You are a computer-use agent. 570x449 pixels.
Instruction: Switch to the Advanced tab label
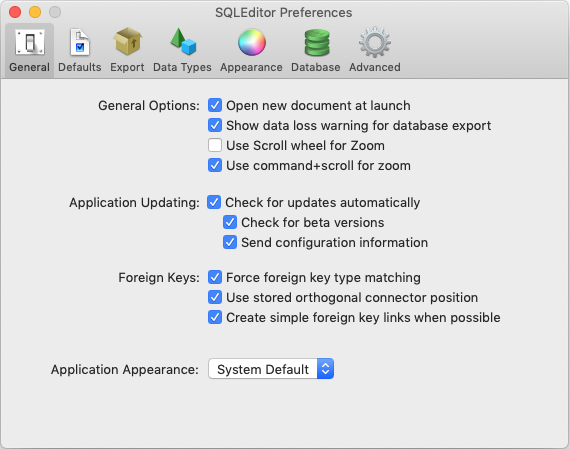(375, 67)
